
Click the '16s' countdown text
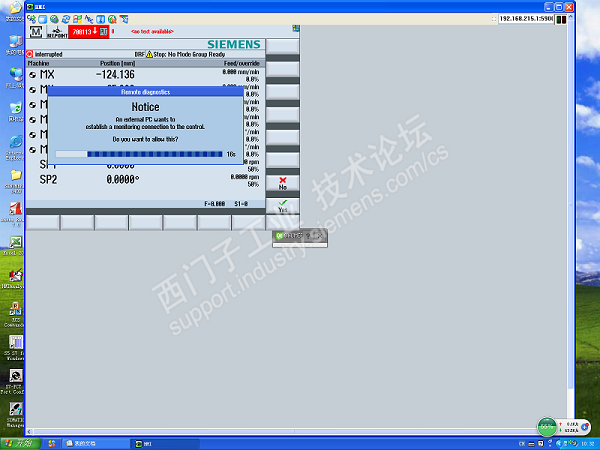pos(231,154)
